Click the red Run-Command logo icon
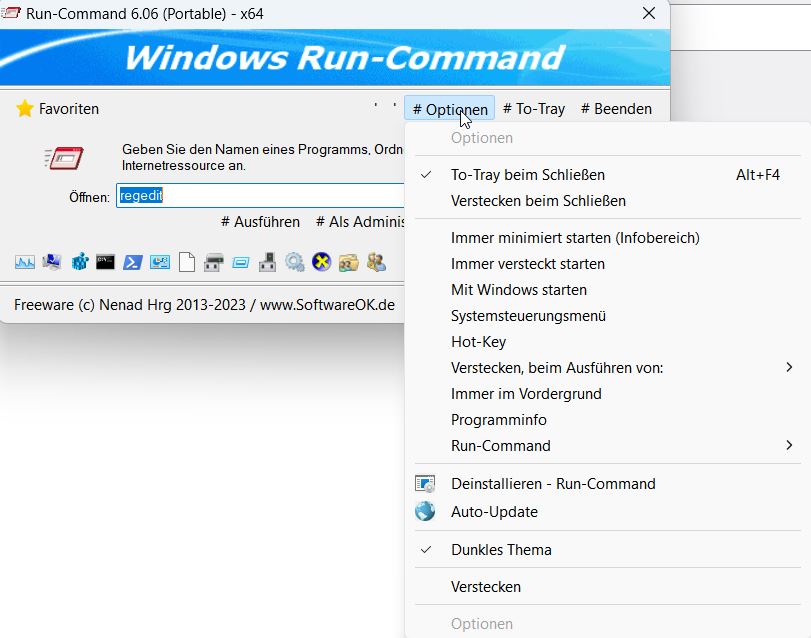The width and height of the screenshot is (811, 638). pyautogui.click(x=64, y=158)
